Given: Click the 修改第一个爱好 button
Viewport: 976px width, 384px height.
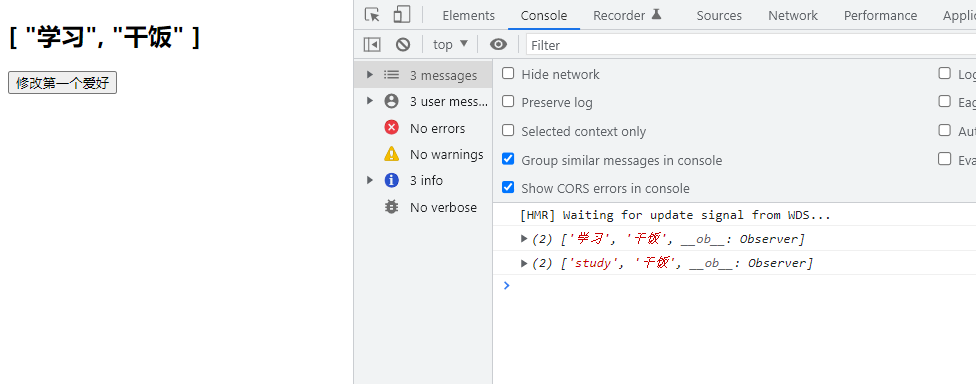Looking at the screenshot, I should (x=62, y=83).
